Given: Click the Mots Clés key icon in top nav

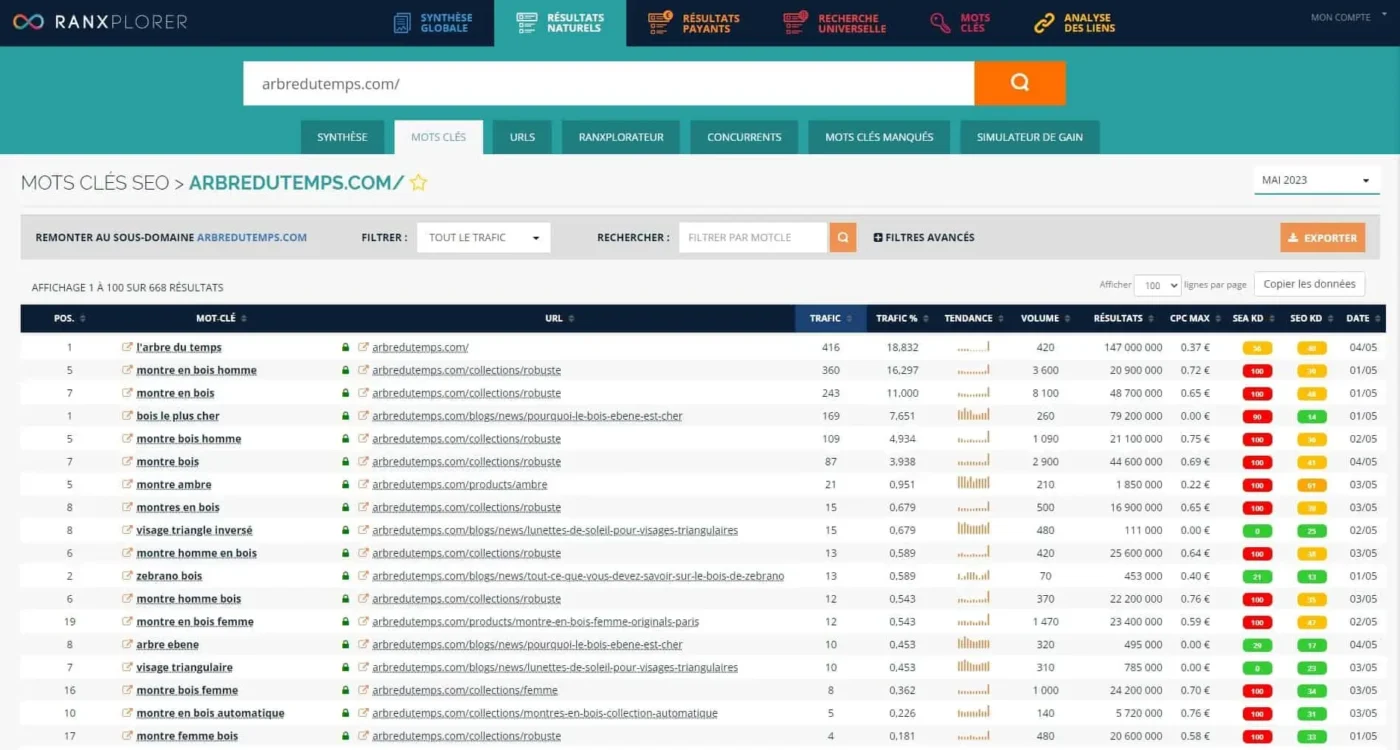Looking at the screenshot, I should [x=940, y=22].
